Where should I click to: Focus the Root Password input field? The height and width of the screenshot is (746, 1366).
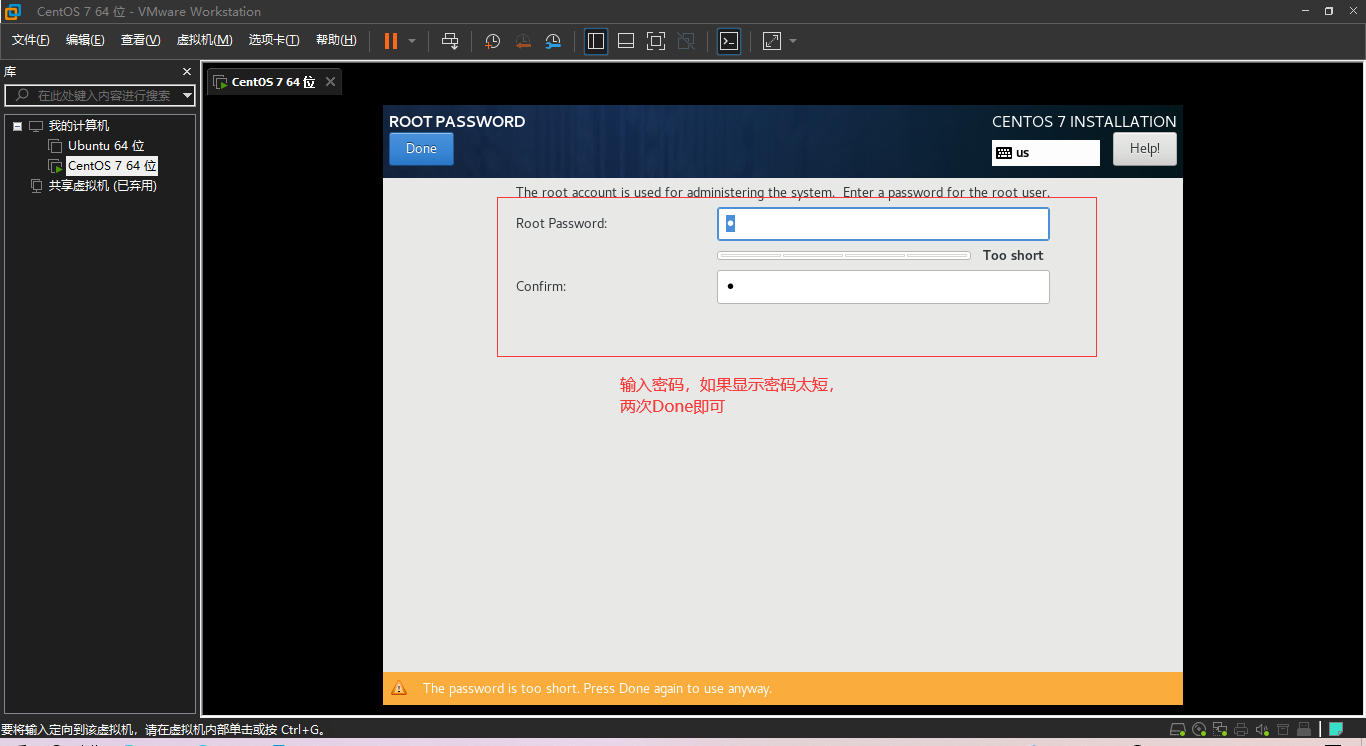[x=883, y=224]
